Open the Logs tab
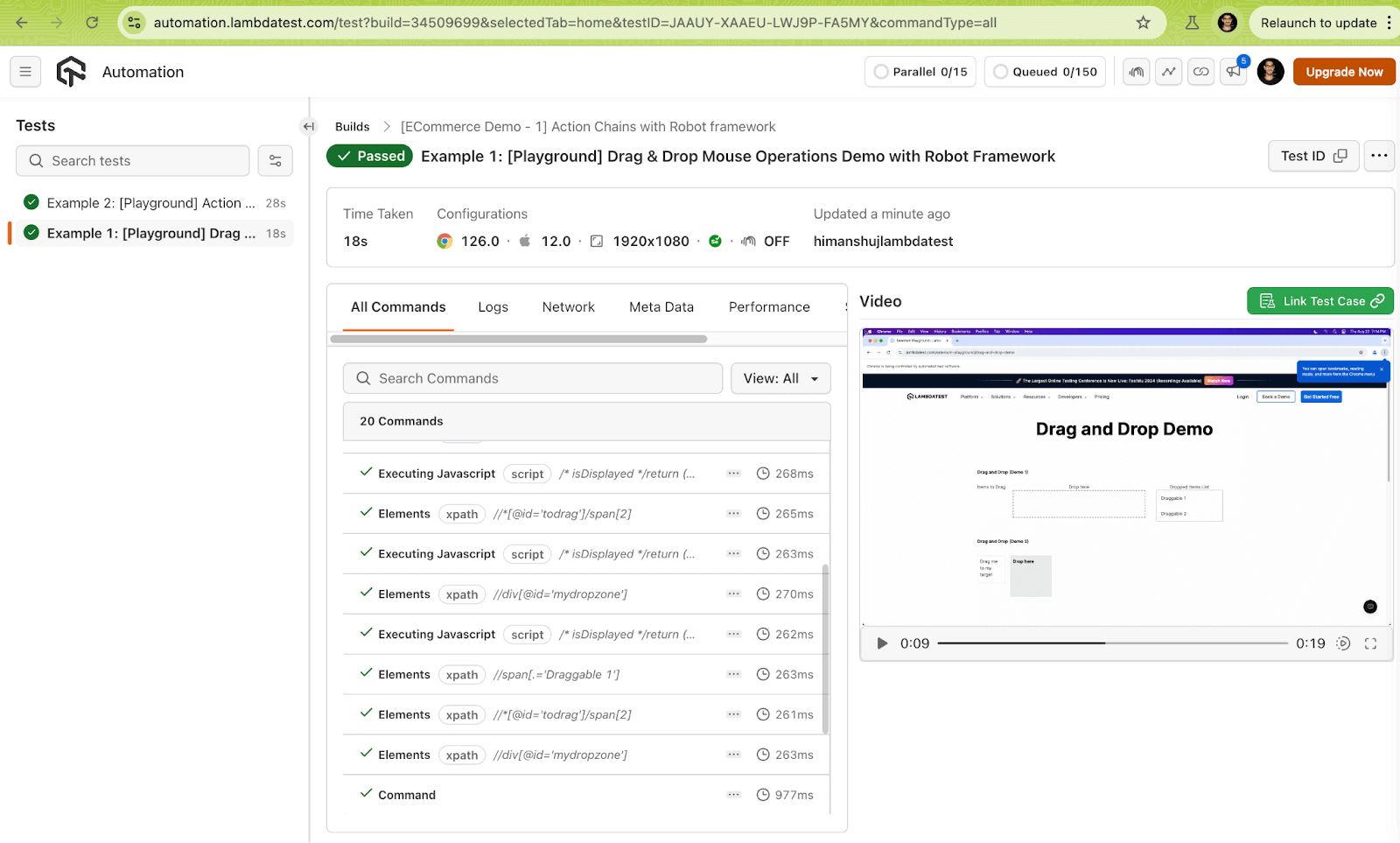The image size is (1400, 843). (x=493, y=306)
